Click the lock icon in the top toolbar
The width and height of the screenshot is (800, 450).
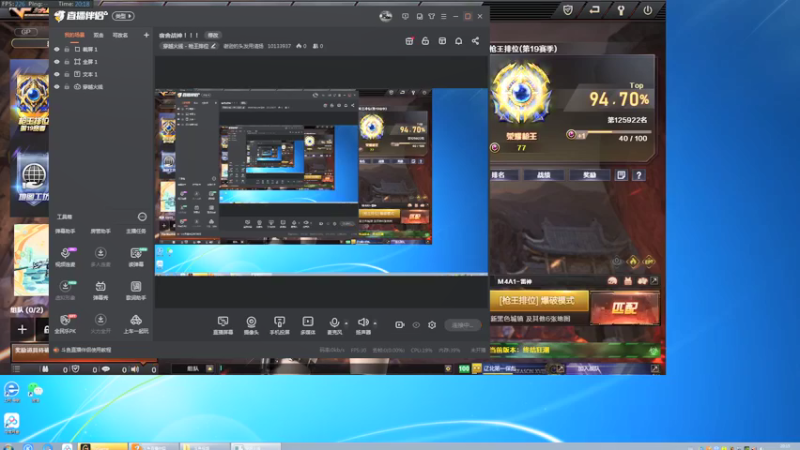(425, 41)
